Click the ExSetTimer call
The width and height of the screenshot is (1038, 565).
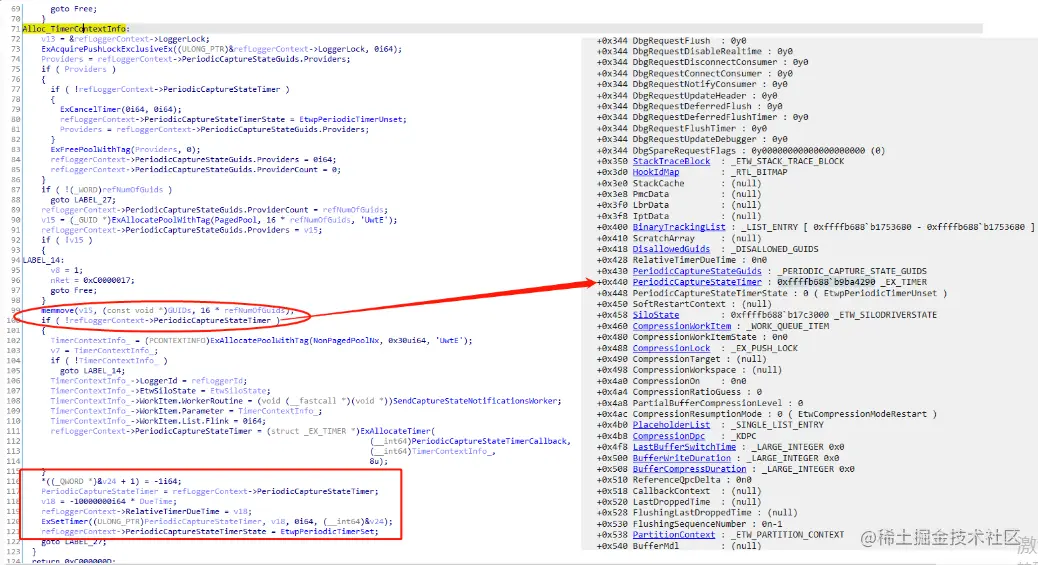pos(216,521)
